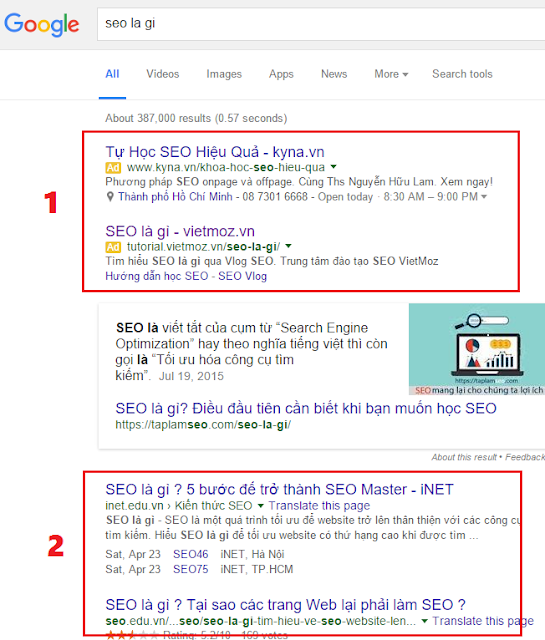Expand dropdown arrow next to seo.edu.vn URL
This screenshot has height=640, width=545.
pos(425,621)
